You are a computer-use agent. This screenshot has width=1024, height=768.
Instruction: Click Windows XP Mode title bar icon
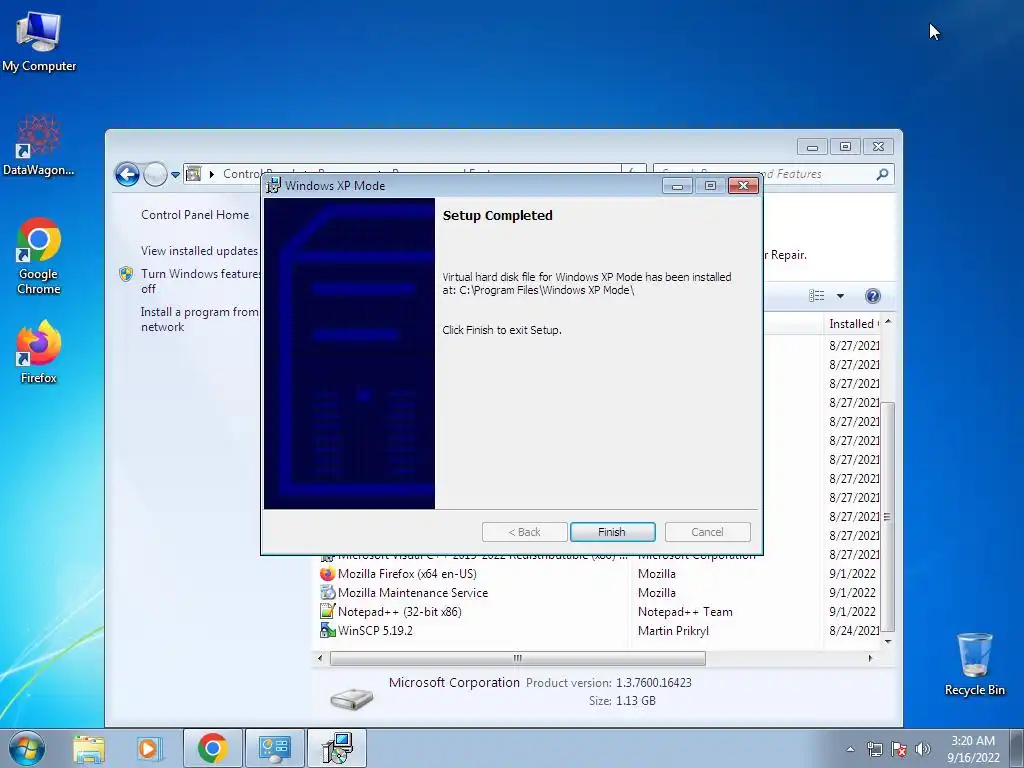(273, 185)
